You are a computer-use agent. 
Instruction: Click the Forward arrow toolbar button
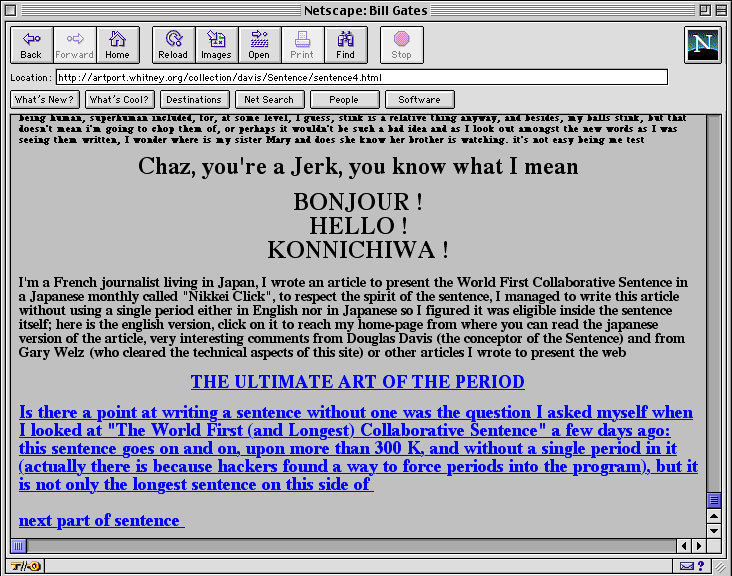coord(75,45)
